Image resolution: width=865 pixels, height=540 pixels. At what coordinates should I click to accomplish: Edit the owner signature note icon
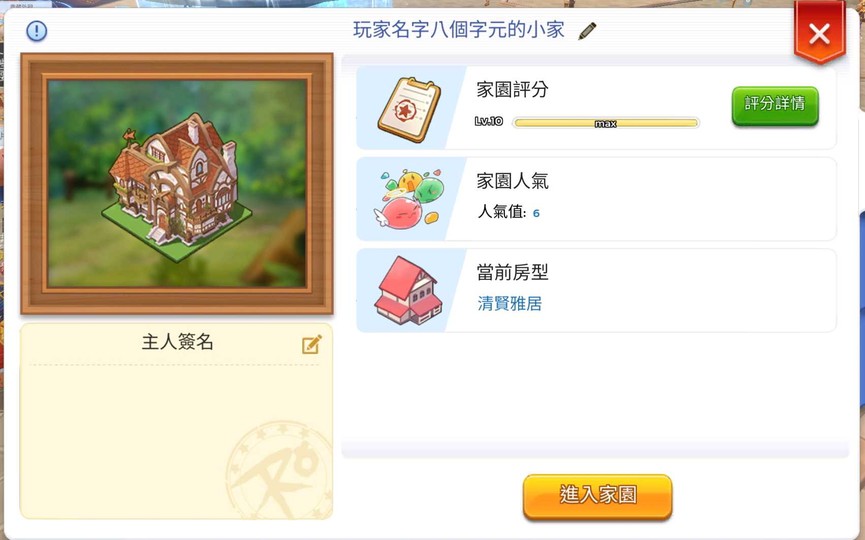(312, 344)
